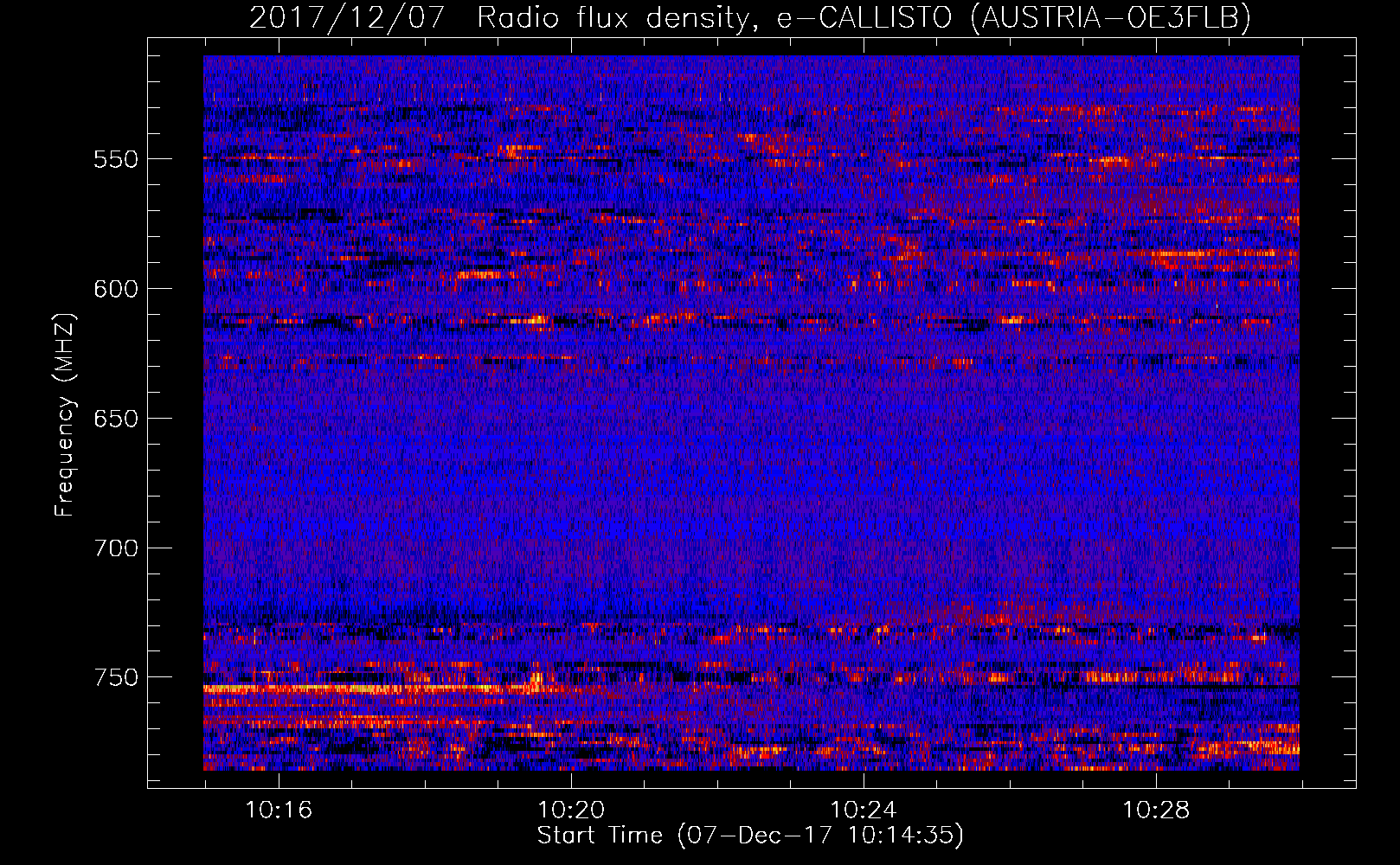Select the date '2017/12/07' in the title

[x=348, y=18]
